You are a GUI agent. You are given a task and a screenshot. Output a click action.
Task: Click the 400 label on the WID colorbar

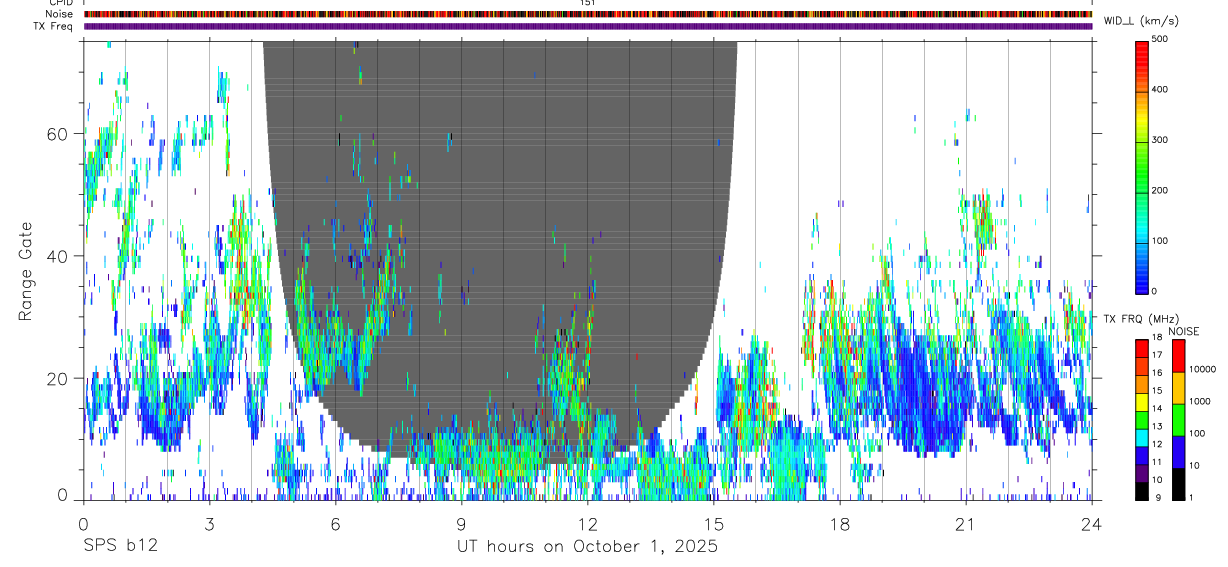point(1160,90)
